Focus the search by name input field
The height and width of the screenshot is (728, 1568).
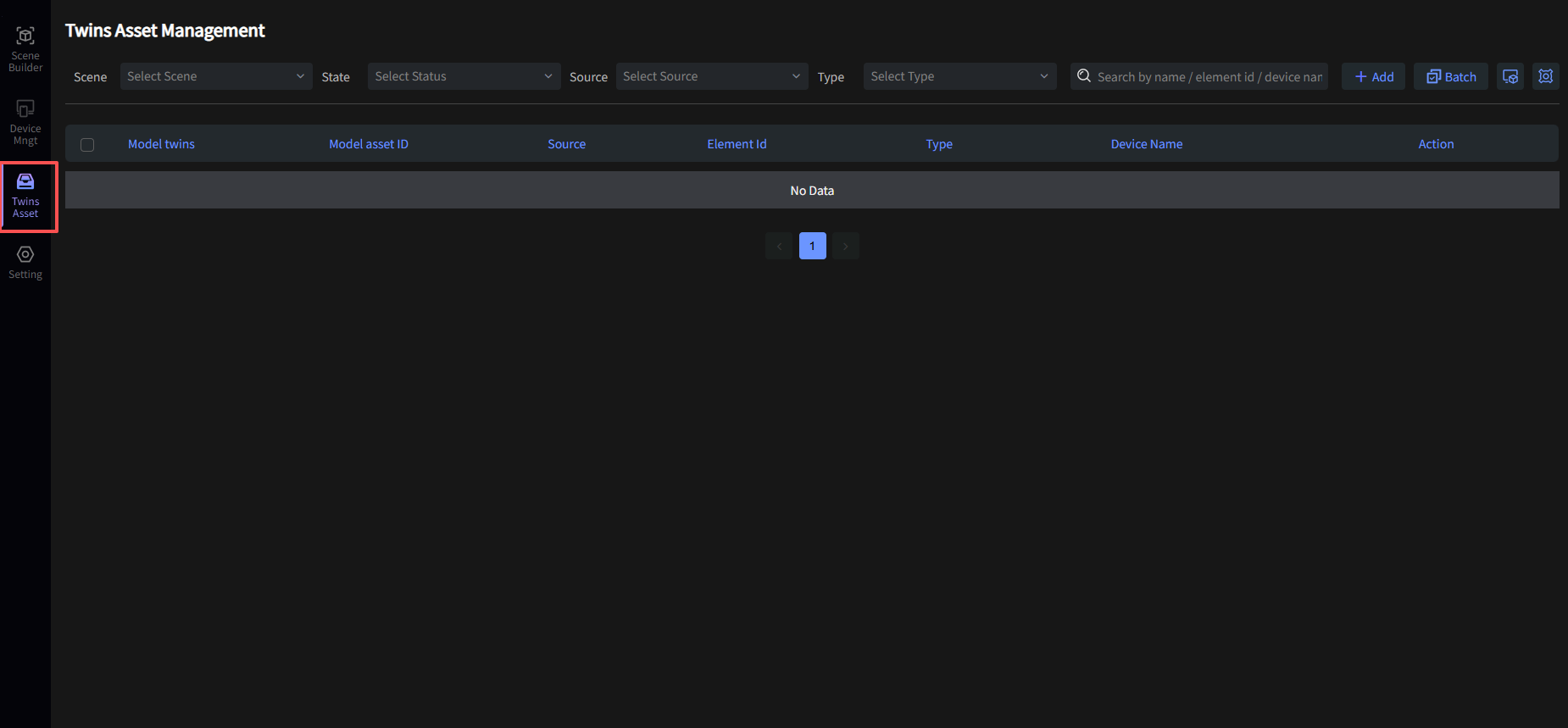point(1209,76)
